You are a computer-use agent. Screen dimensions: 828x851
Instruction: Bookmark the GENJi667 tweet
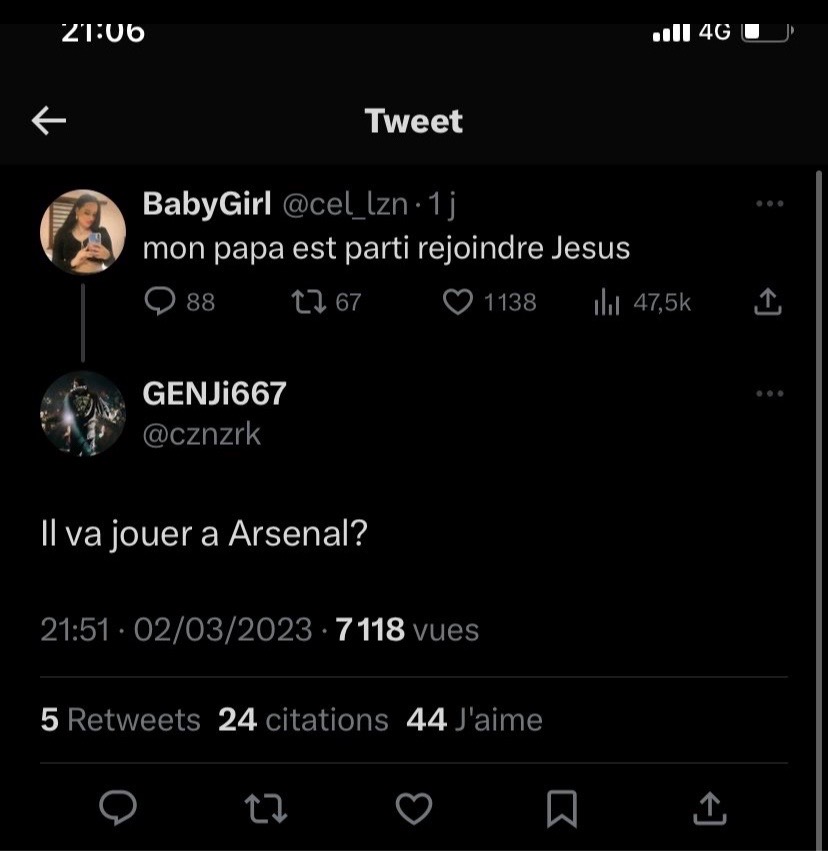tap(562, 808)
